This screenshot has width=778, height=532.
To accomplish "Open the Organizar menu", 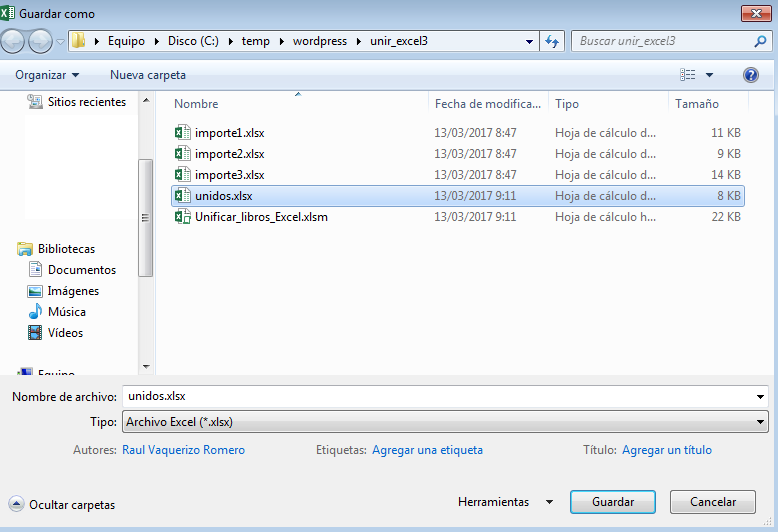I will (x=47, y=75).
